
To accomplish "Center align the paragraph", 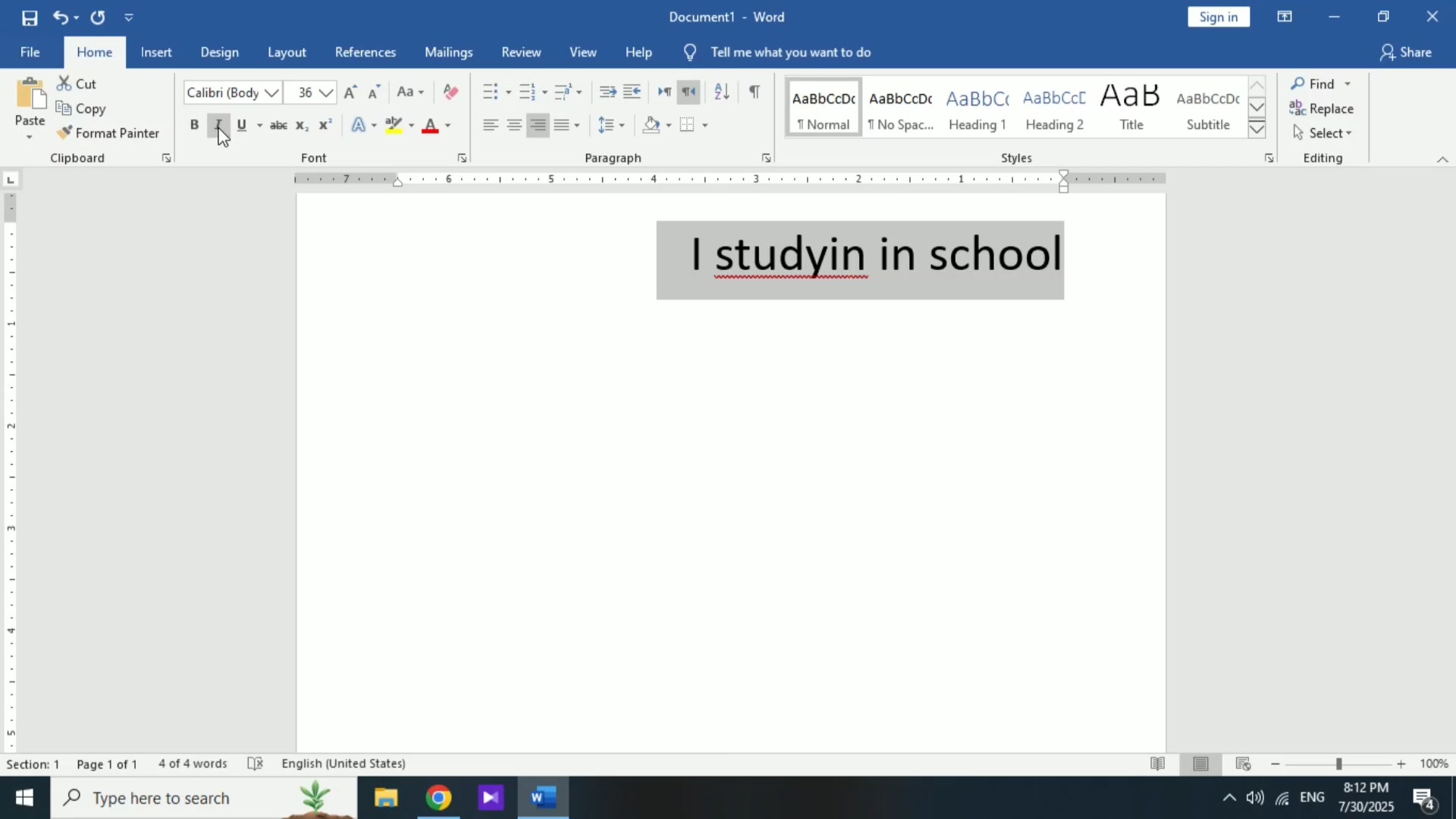I will (514, 125).
